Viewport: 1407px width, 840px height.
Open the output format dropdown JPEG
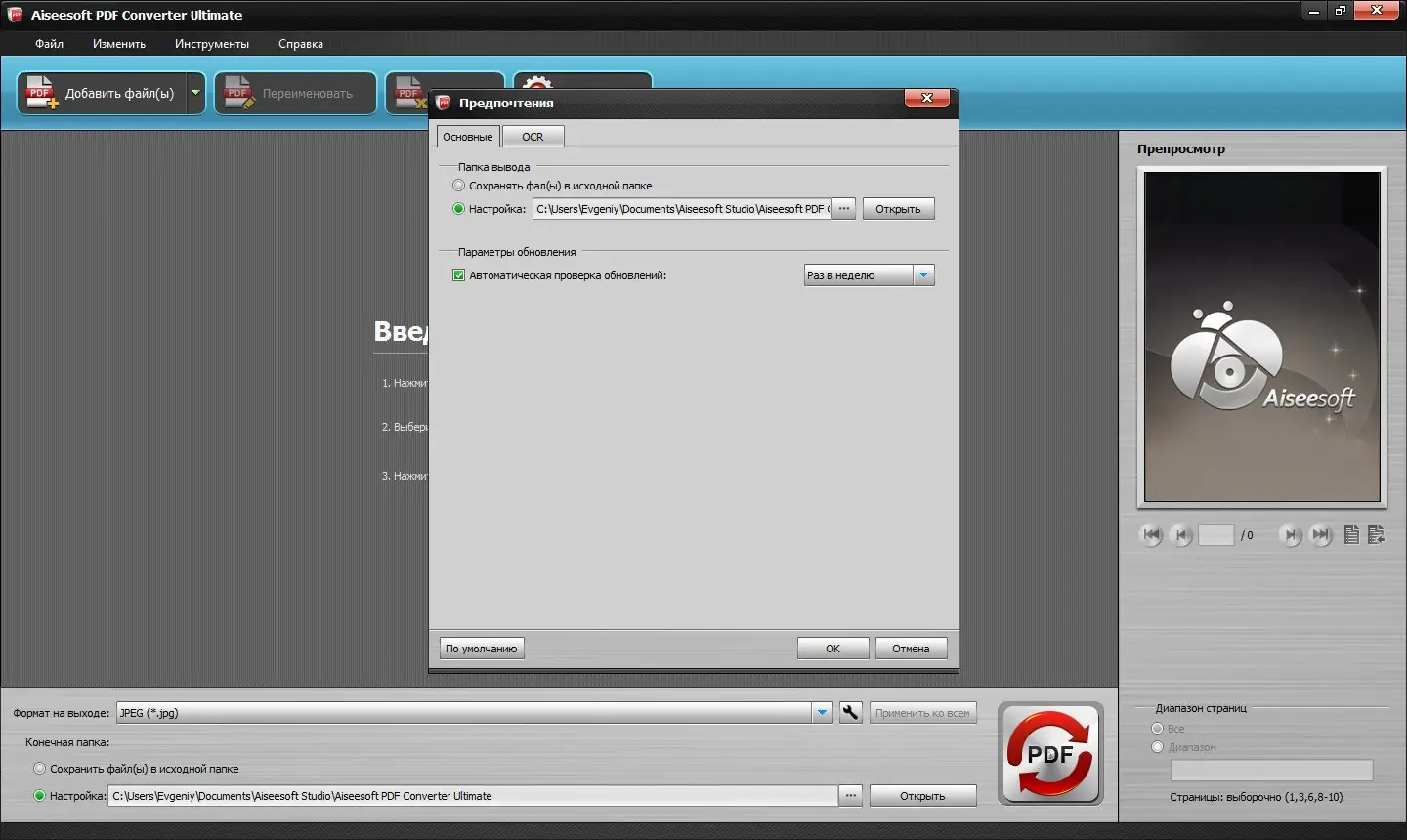pyautogui.click(x=822, y=713)
